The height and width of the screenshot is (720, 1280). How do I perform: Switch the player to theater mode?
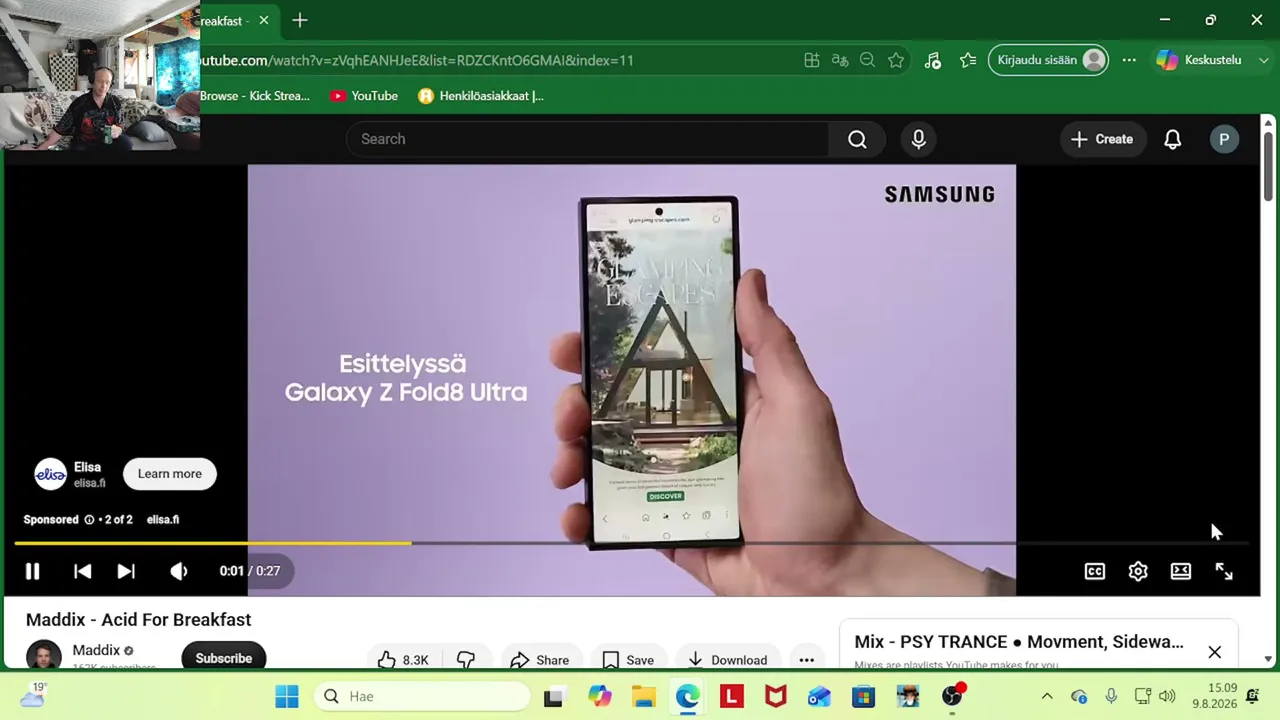coord(1181,571)
